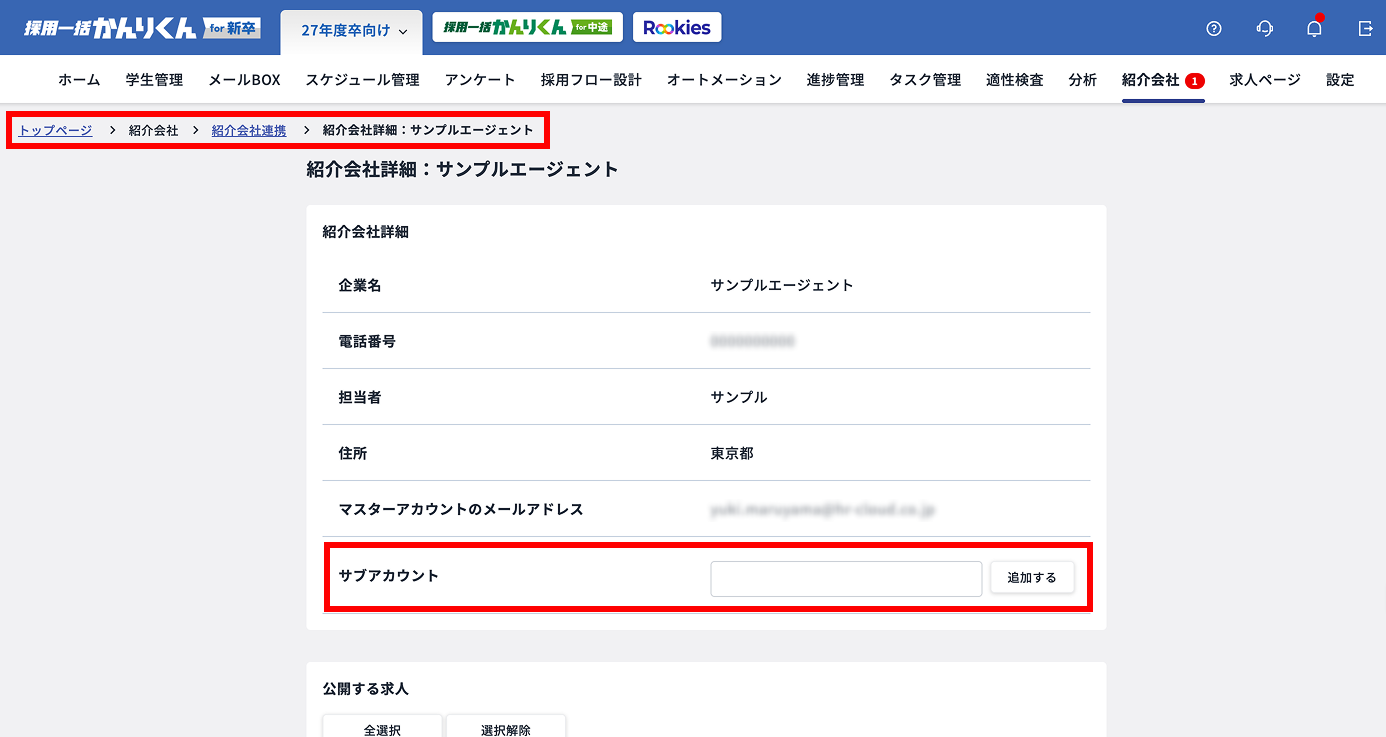
Task: Expand the 27年度卒向け year dropdown
Action: 354,31
